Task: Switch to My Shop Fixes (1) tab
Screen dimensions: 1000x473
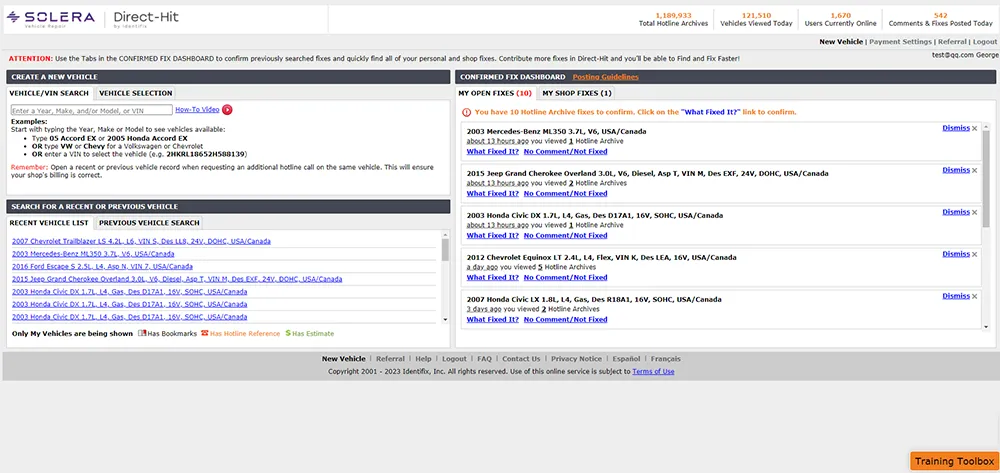Action: point(577,93)
